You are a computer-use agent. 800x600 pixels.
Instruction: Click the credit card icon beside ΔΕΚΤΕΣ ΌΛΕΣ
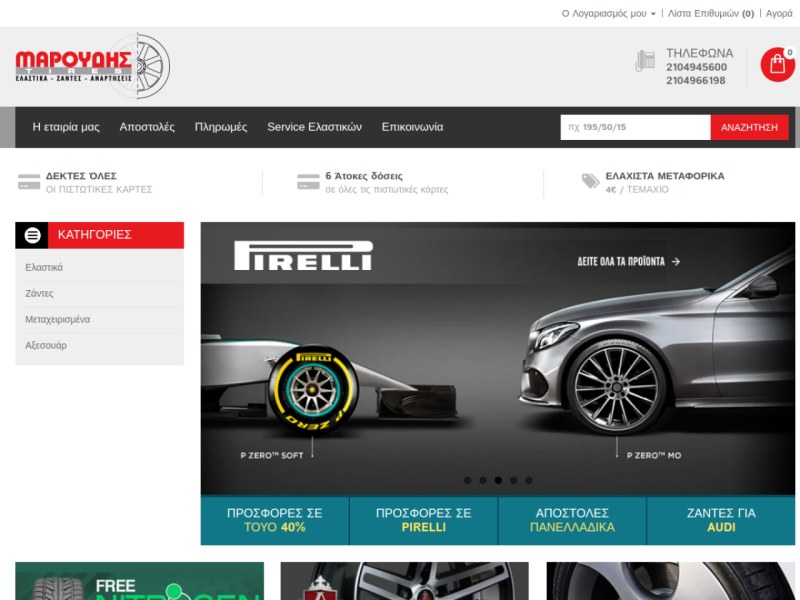click(x=29, y=182)
